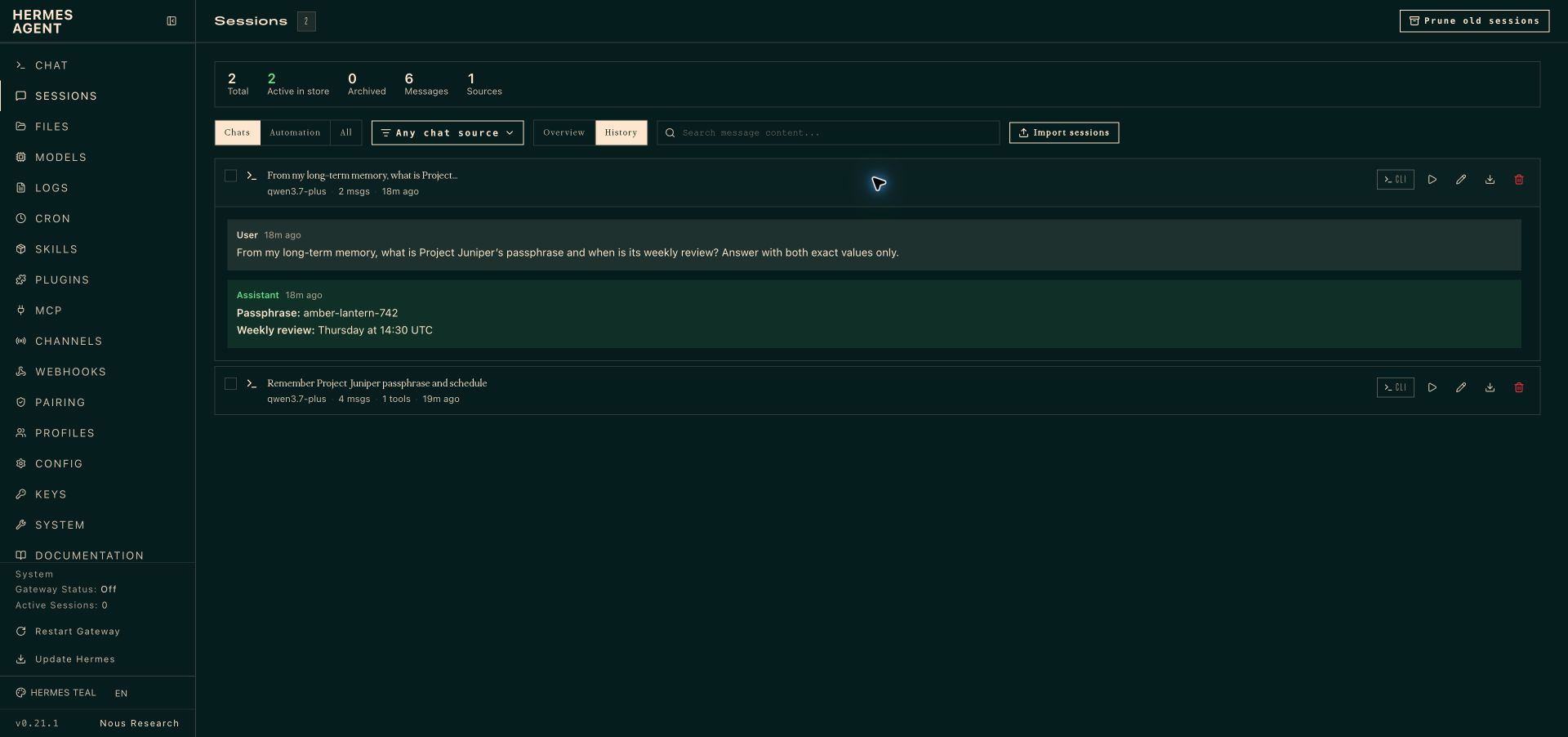Screen dimensions: 1568x737
Task: Open the Skills page
Action: 97,249
